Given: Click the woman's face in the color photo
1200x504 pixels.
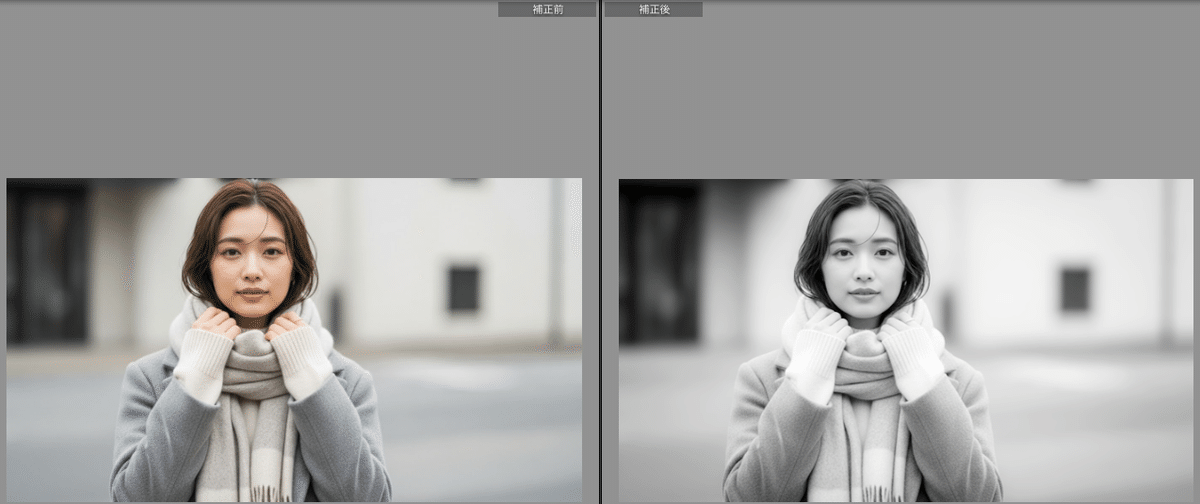Looking at the screenshot, I should coord(252,263).
